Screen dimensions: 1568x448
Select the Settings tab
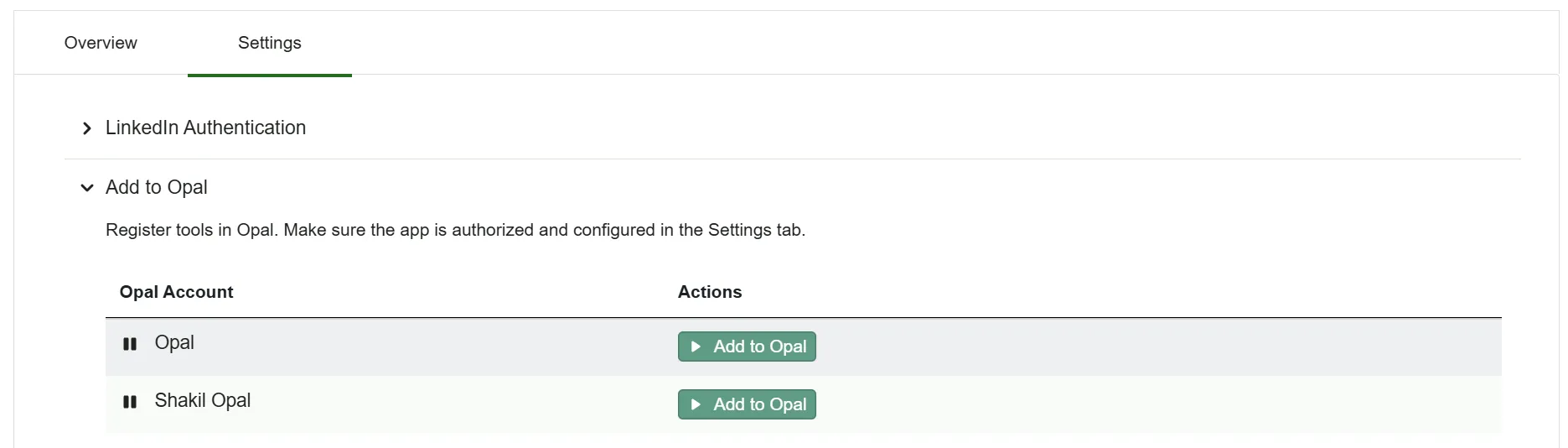269,43
